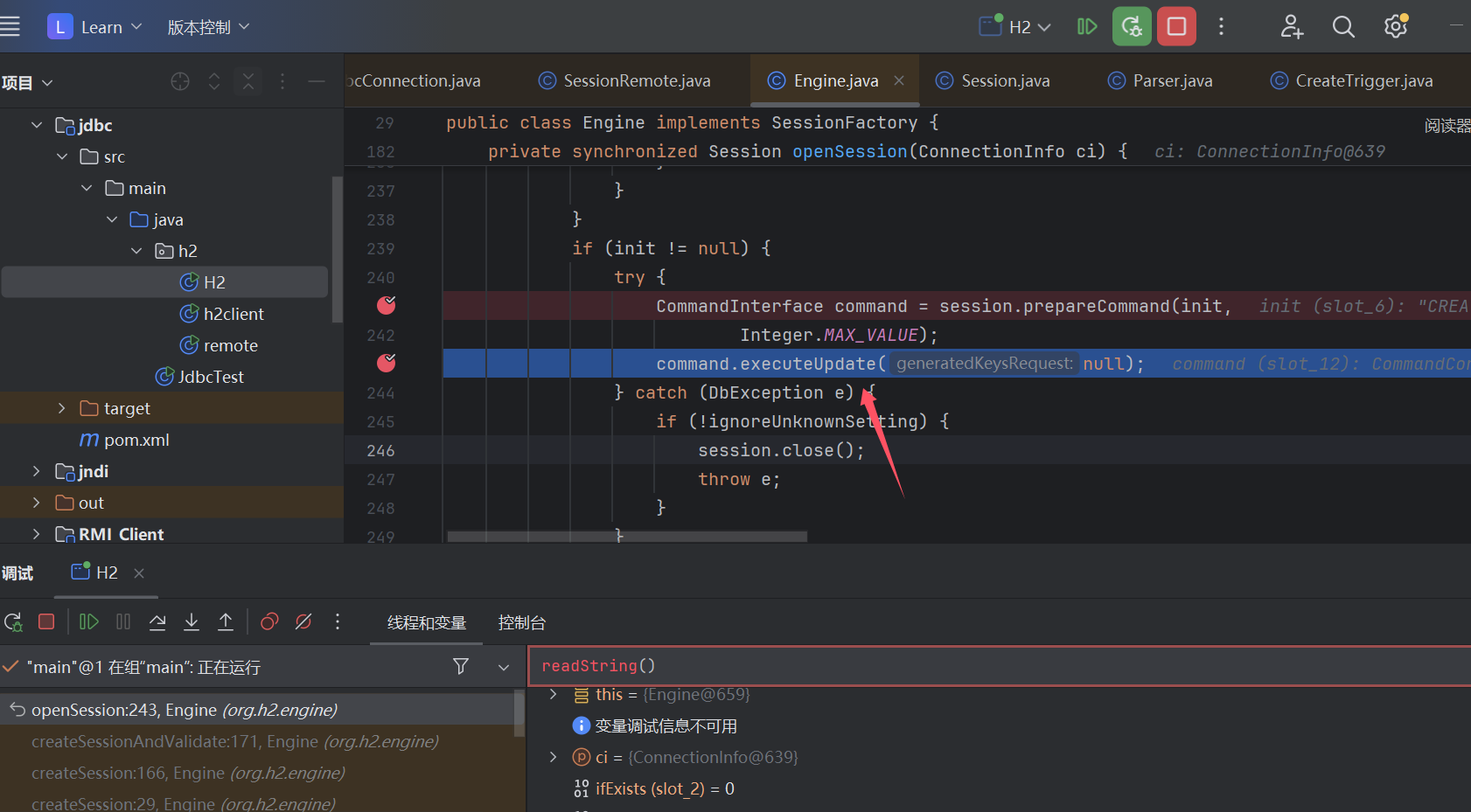
Task: Click pause program in debug toolbar
Action: pyautogui.click(x=123, y=621)
